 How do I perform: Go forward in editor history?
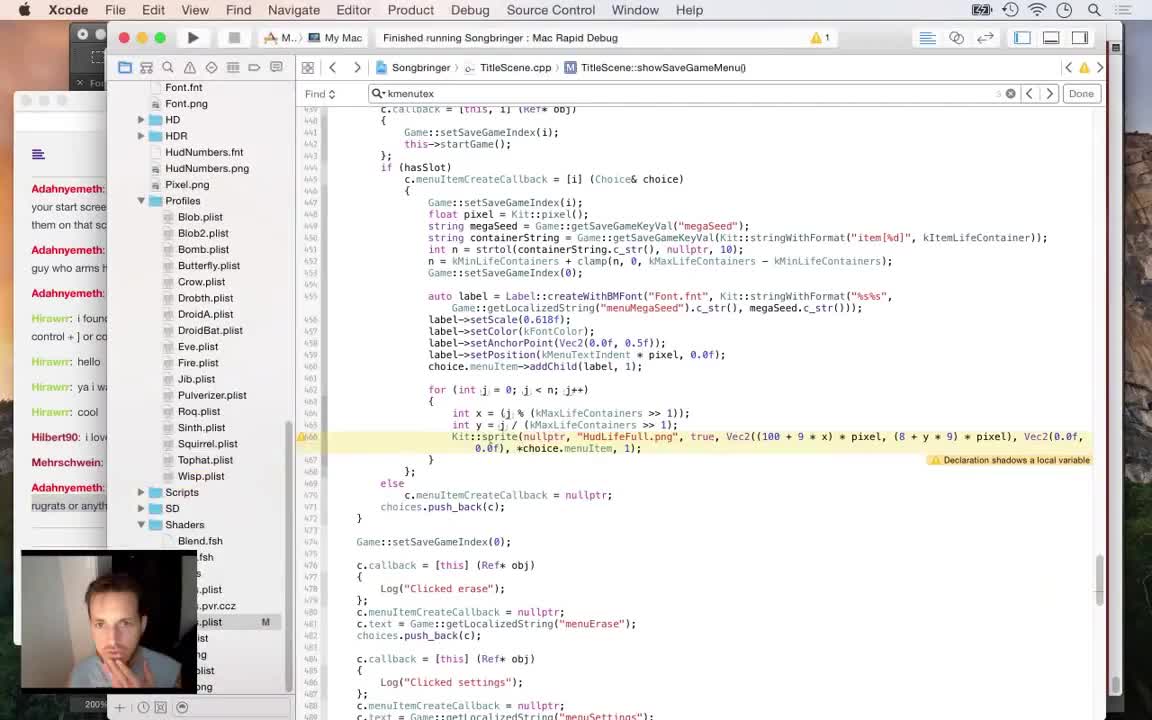click(357, 68)
